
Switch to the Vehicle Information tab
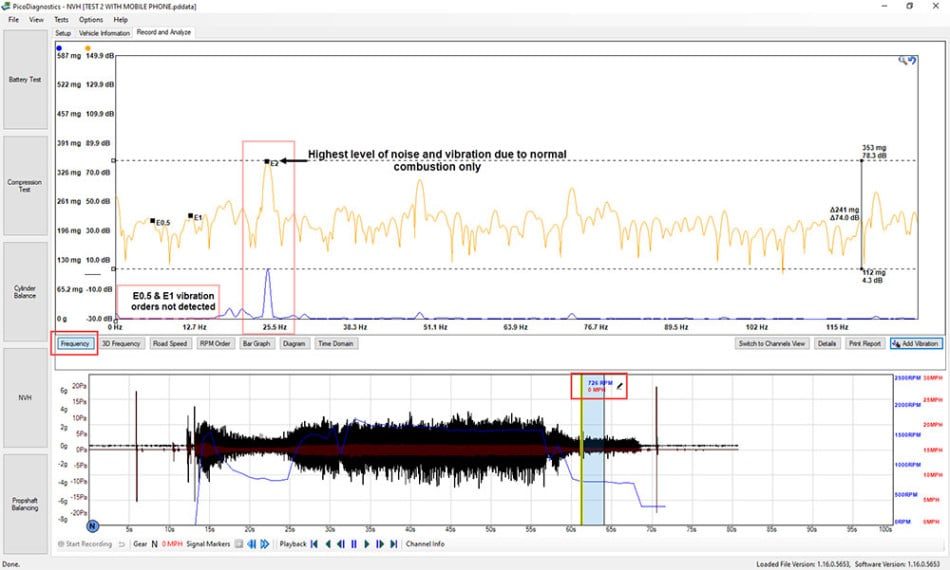coord(104,33)
